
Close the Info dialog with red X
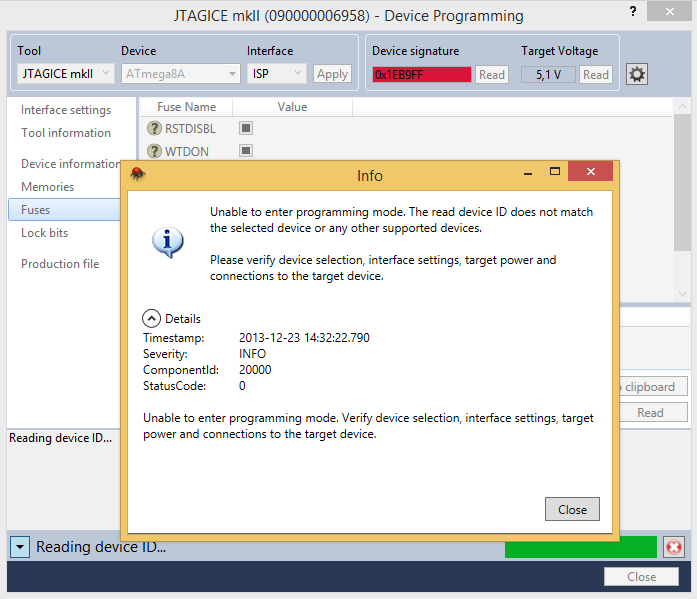point(591,172)
